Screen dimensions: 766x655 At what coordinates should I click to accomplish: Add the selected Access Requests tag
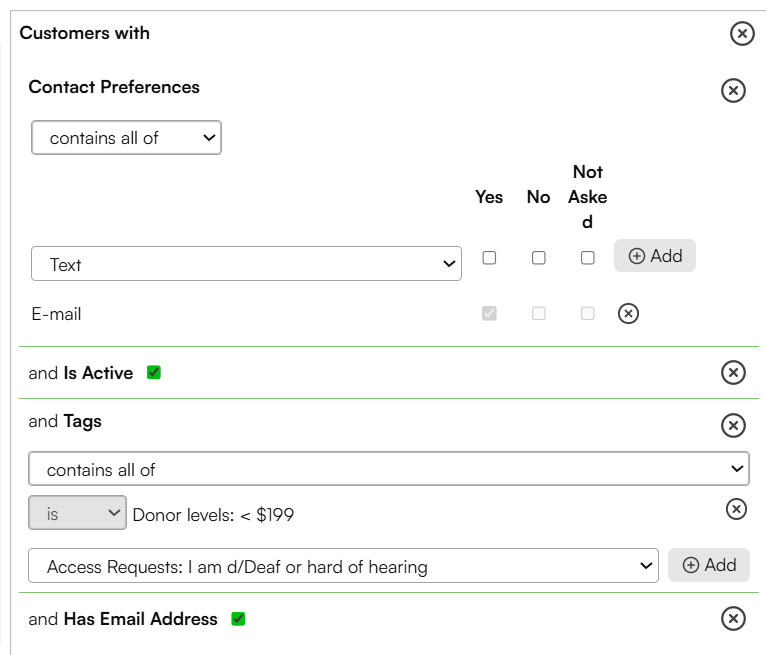coord(709,565)
